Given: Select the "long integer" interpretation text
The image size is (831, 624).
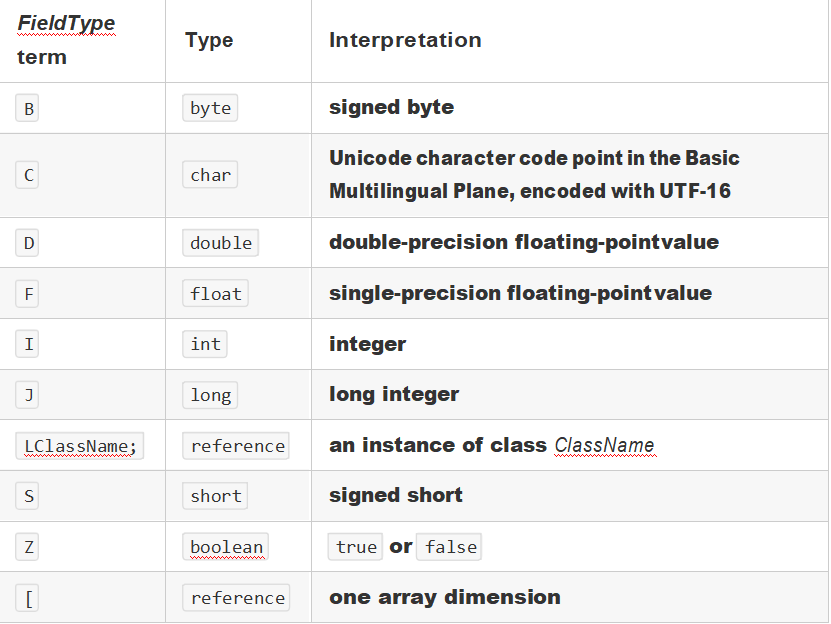Looking at the screenshot, I should (x=394, y=394).
